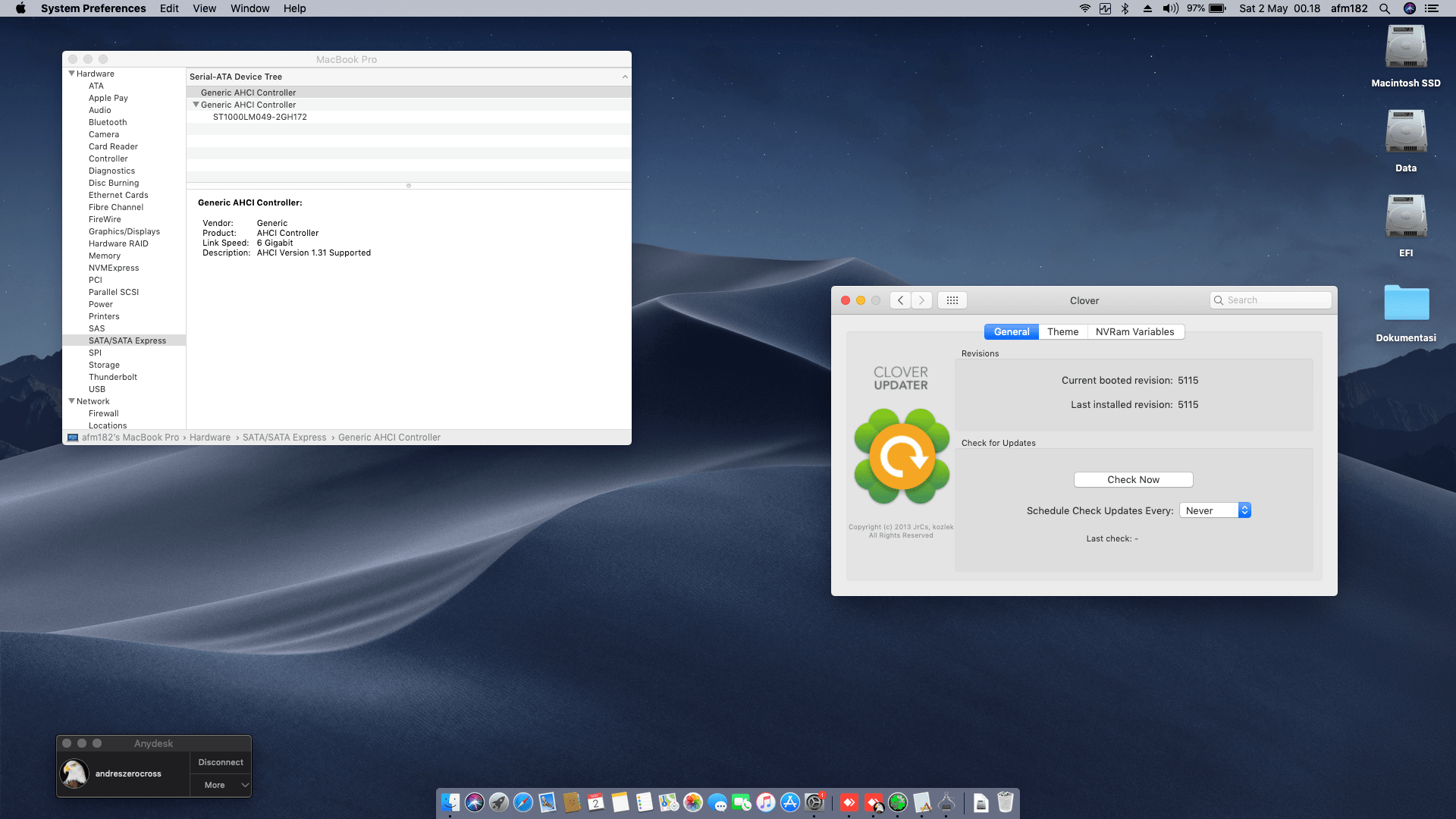Image resolution: width=1456 pixels, height=819 pixels.
Task: Open Calendar icon showing 2 in dock
Action: (596, 802)
